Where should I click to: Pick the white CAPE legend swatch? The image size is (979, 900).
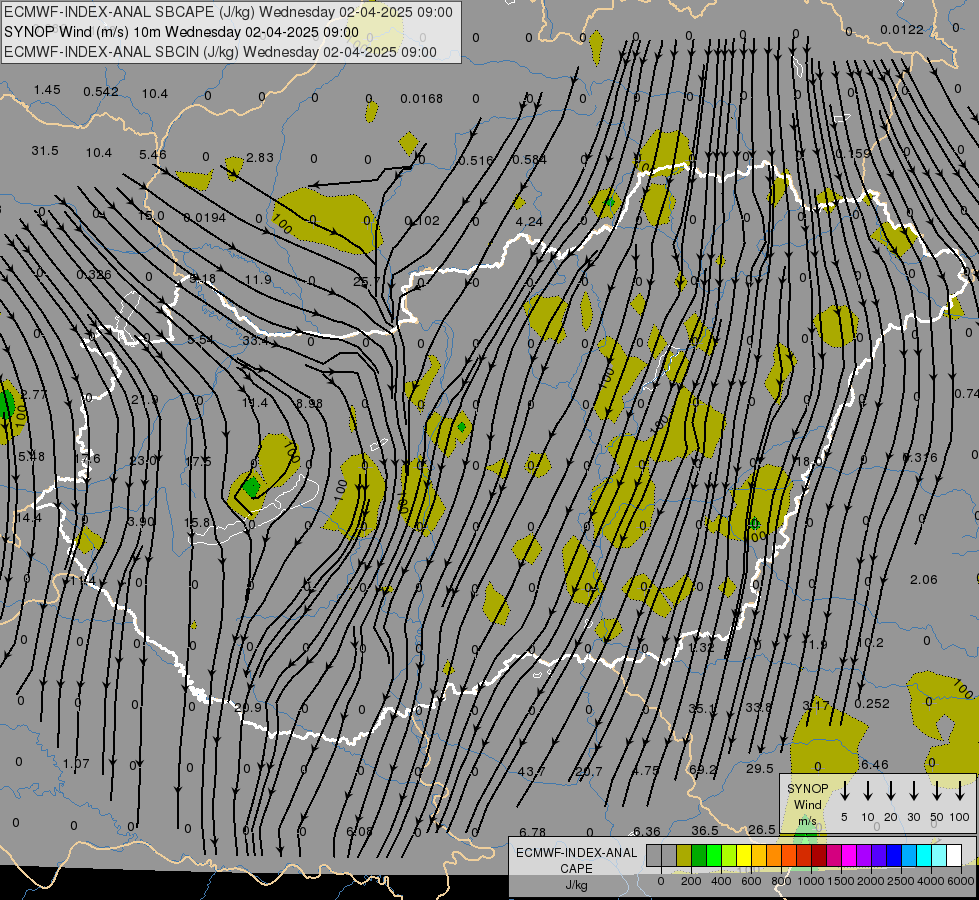(x=953, y=856)
